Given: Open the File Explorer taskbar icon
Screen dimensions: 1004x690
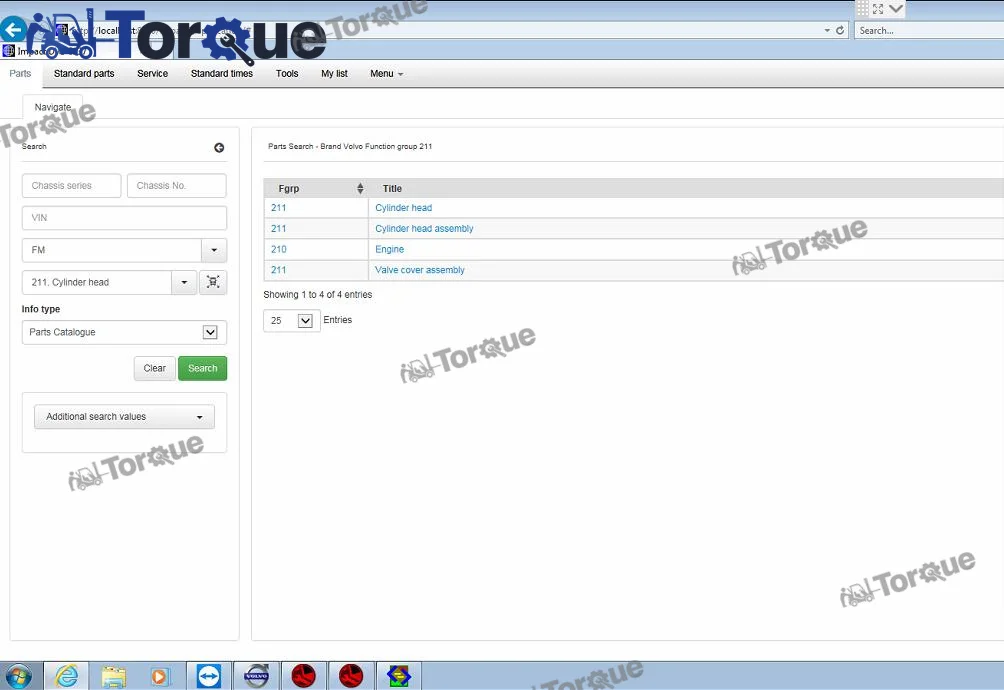Looking at the screenshot, I should (x=114, y=676).
